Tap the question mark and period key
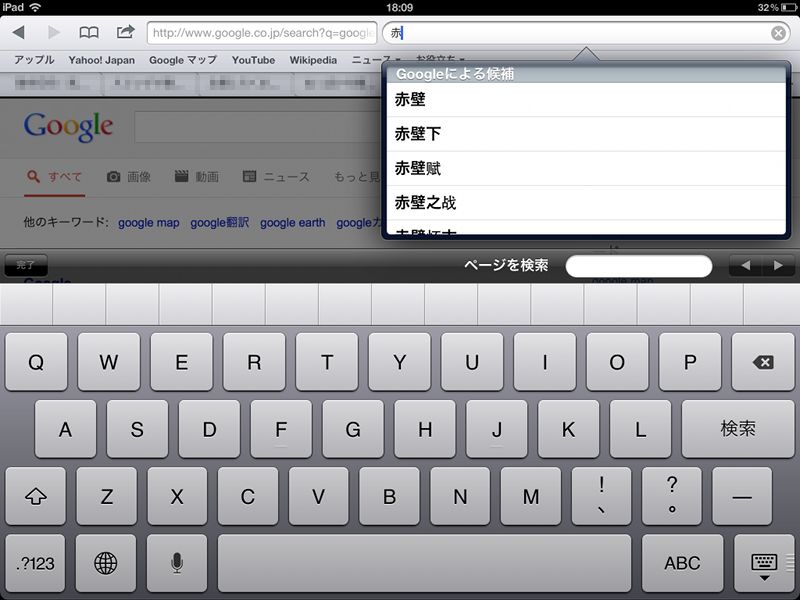This screenshot has height=600, width=800. coord(672,496)
